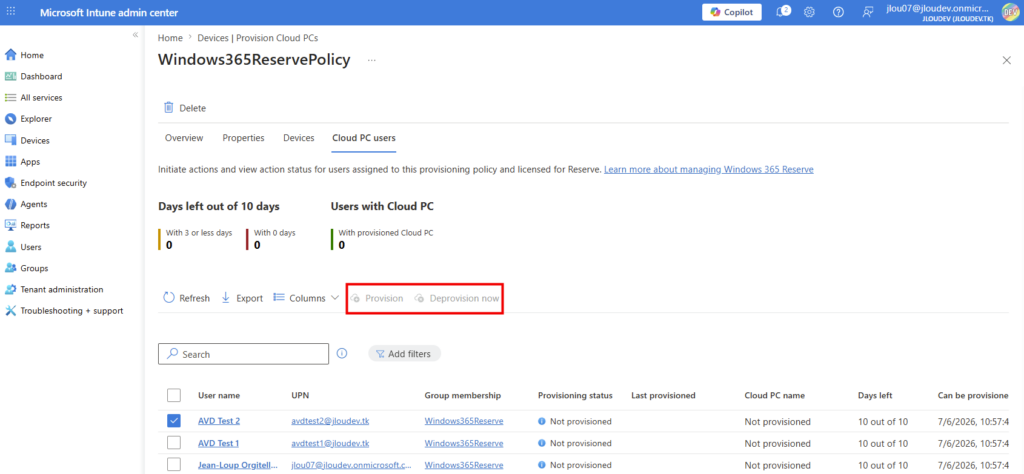The height and width of the screenshot is (474, 1024).
Task: Open the Learn more about Reserve link
Action: (709, 169)
